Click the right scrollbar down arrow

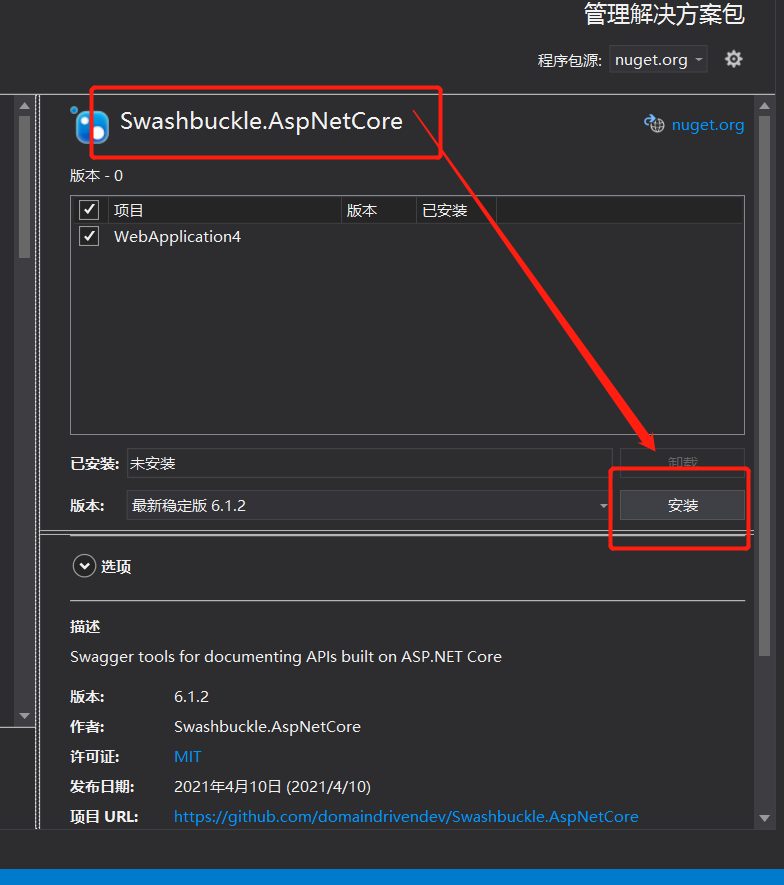[765, 818]
